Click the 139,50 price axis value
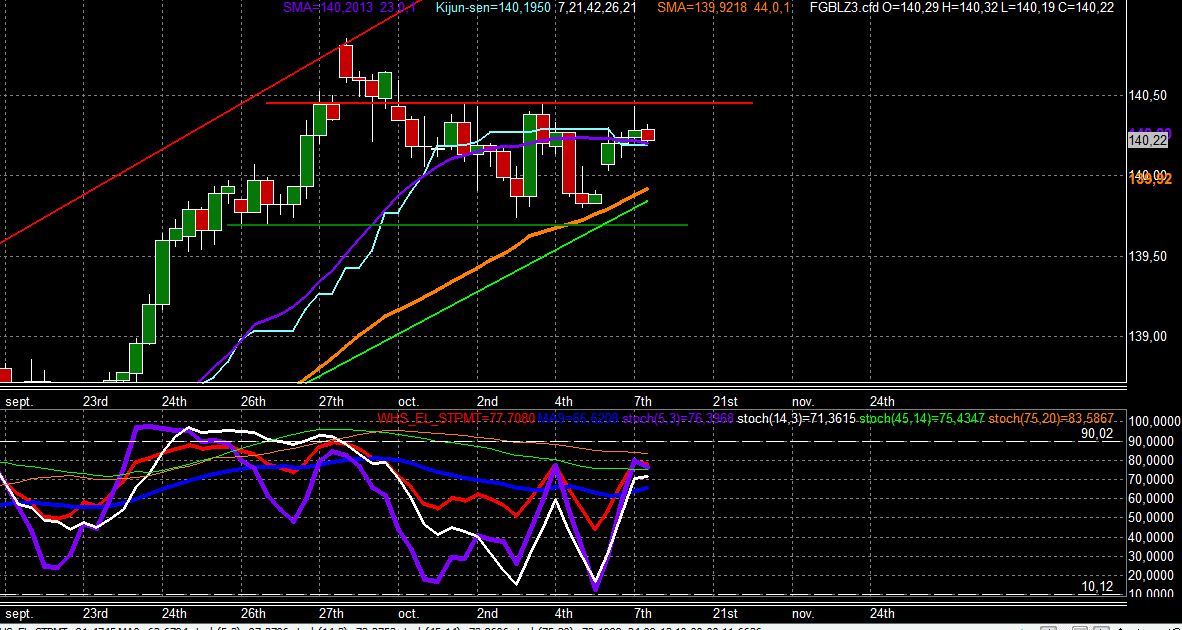 (1148, 256)
